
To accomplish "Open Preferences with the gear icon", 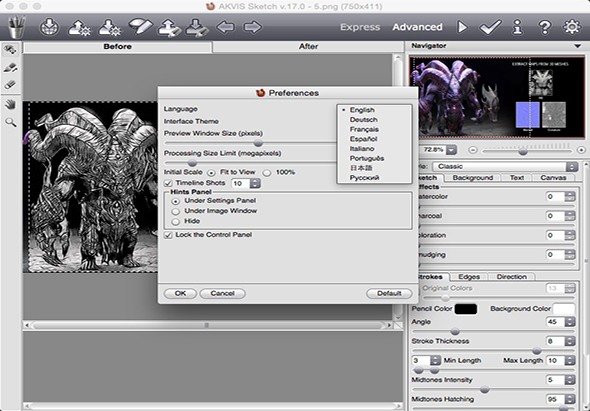I will 572,27.
